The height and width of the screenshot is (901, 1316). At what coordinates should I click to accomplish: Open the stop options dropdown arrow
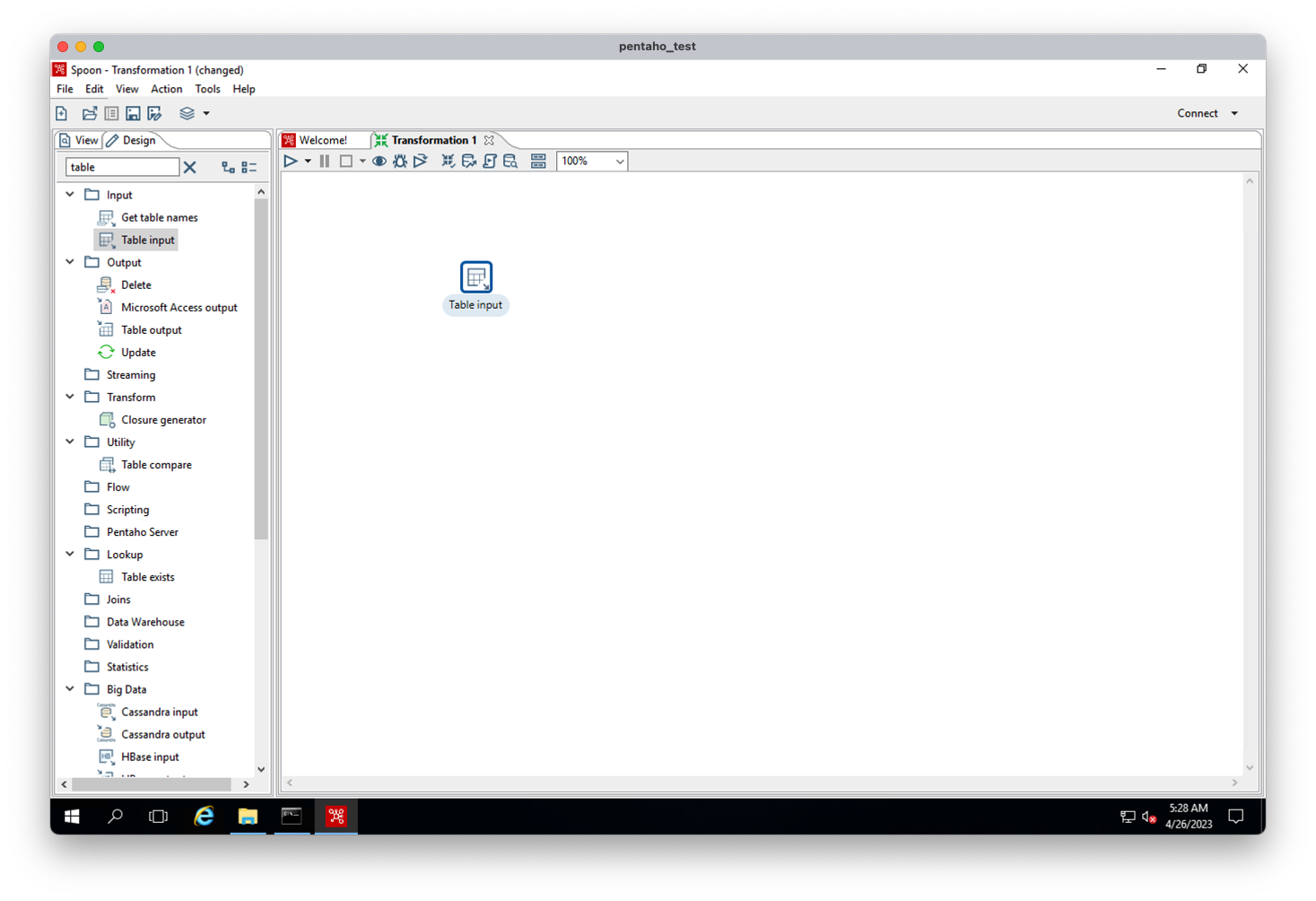362,162
